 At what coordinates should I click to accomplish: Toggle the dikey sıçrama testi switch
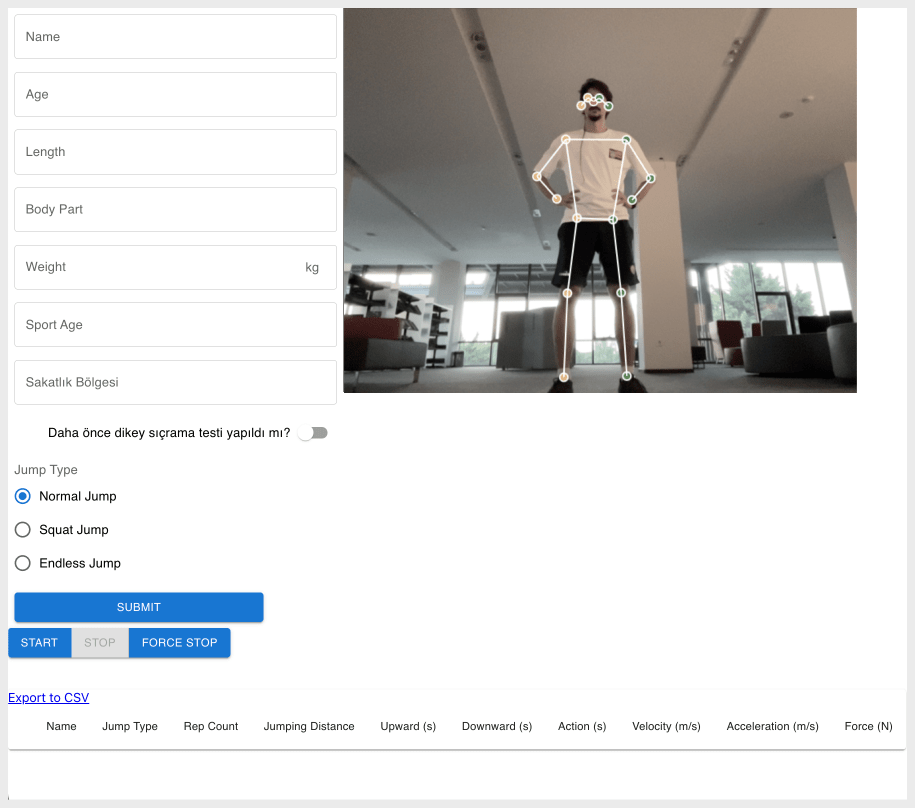pyautogui.click(x=314, y=433)
